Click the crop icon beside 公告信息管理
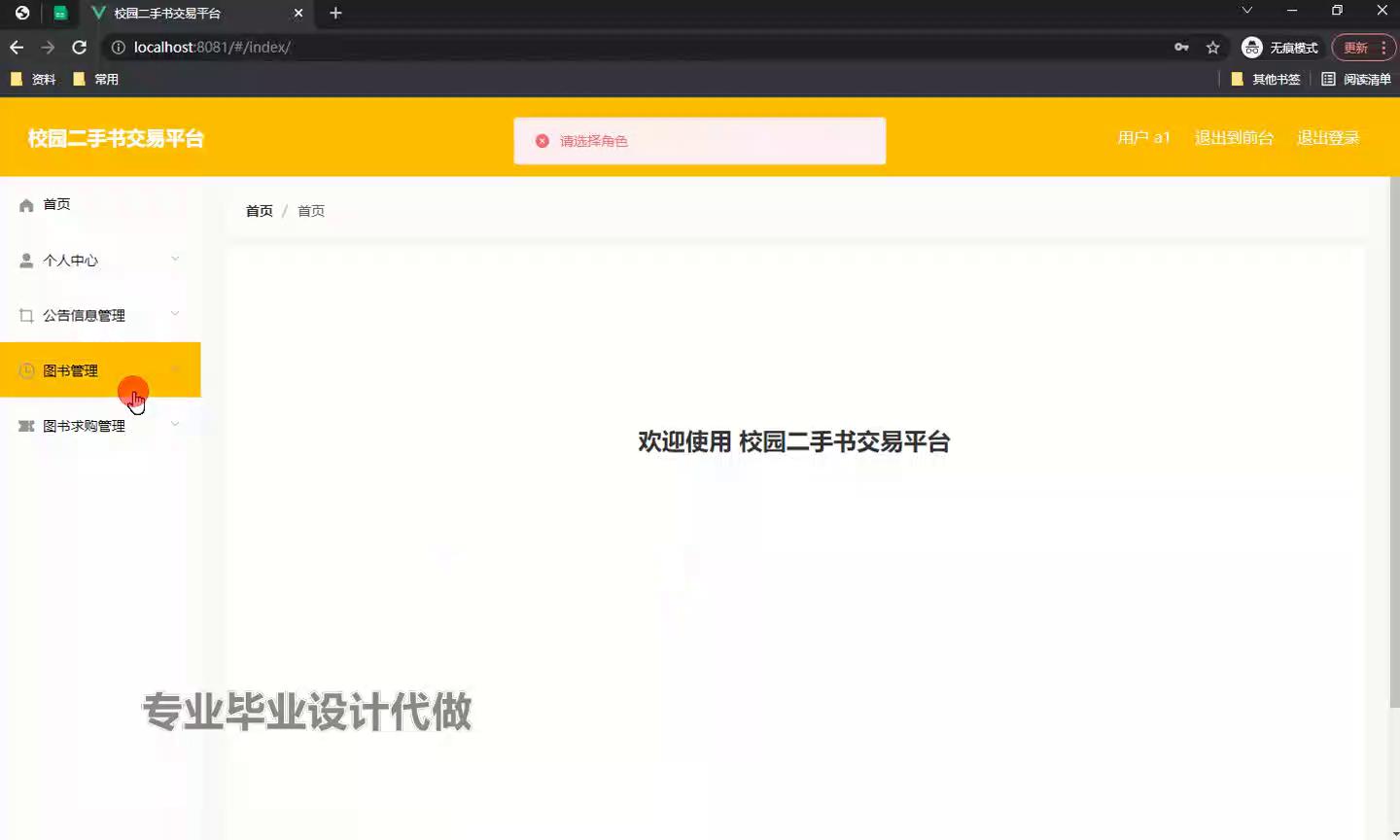The image size is (1400, 840). pyautogui.click(x=26, y=316)
